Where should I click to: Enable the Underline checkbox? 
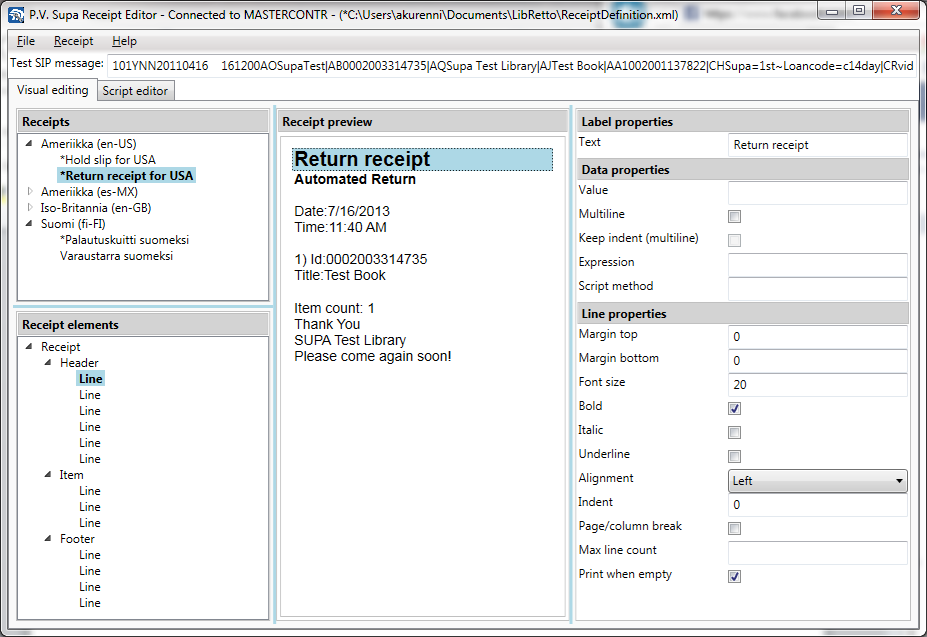pyautogui.click(x=735, y=456)
